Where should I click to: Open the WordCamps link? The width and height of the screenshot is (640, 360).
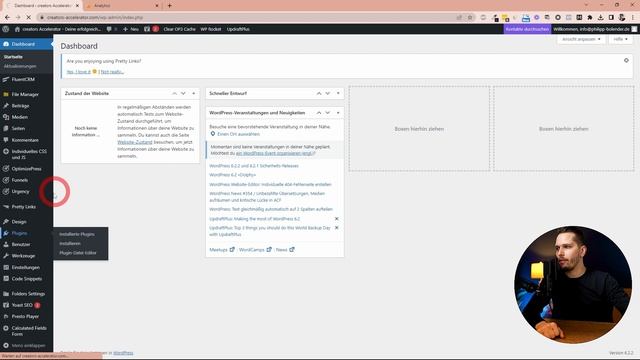(x=255, y=249)
